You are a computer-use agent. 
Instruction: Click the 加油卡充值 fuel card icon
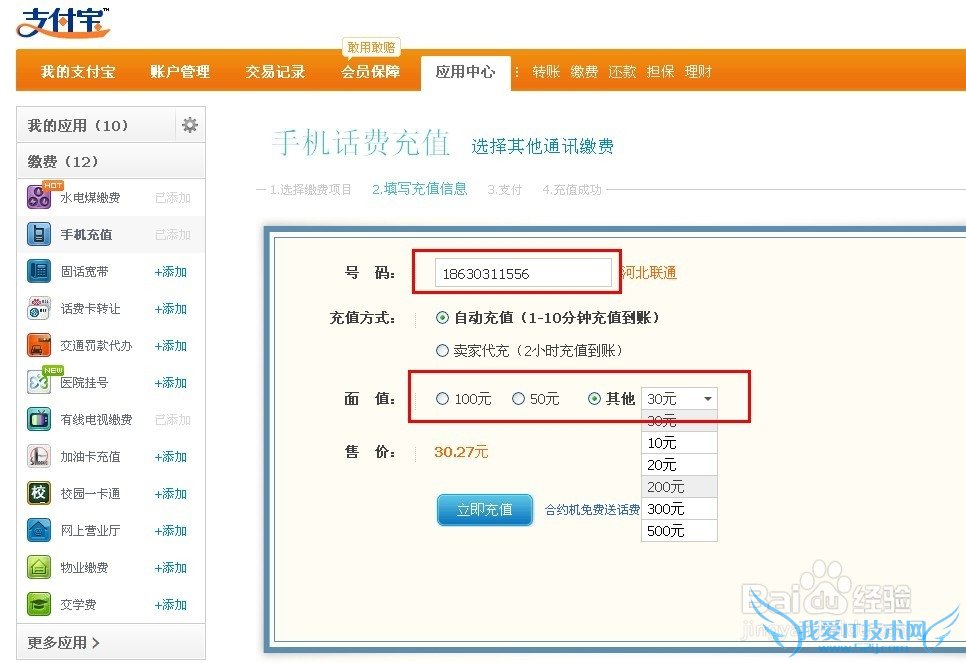[39, 456]
